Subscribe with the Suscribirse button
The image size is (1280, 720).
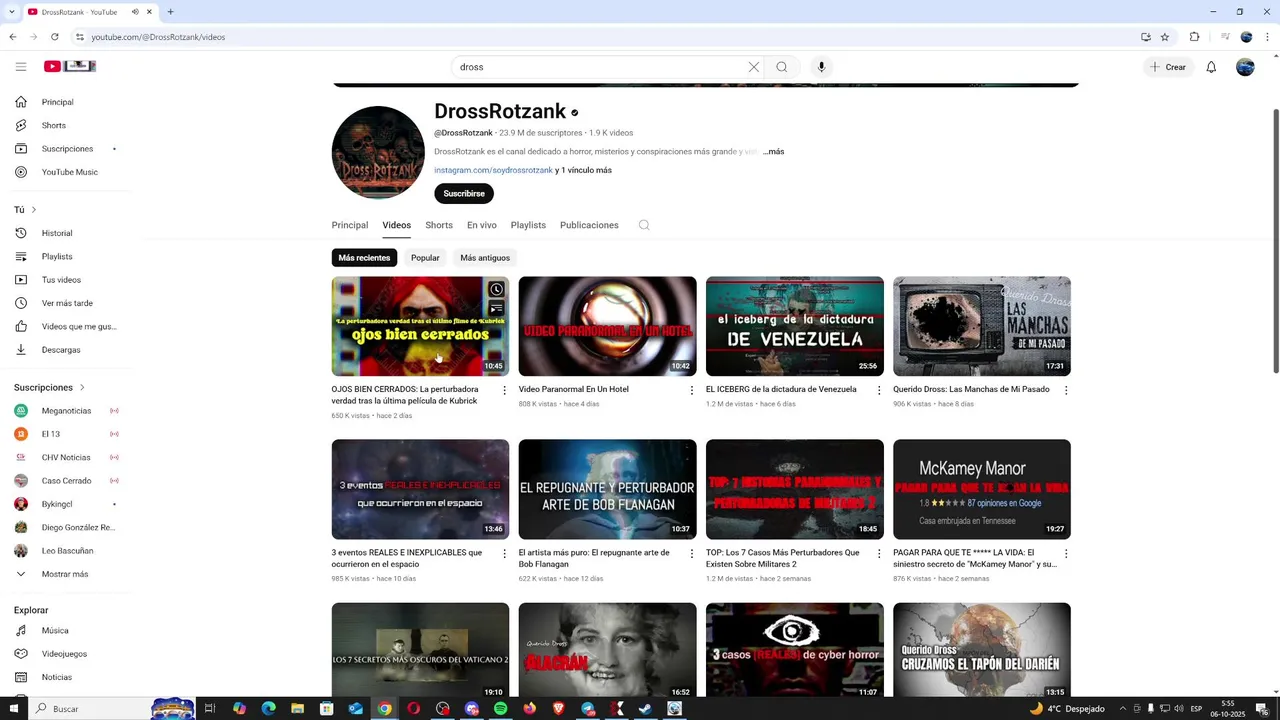464,194
